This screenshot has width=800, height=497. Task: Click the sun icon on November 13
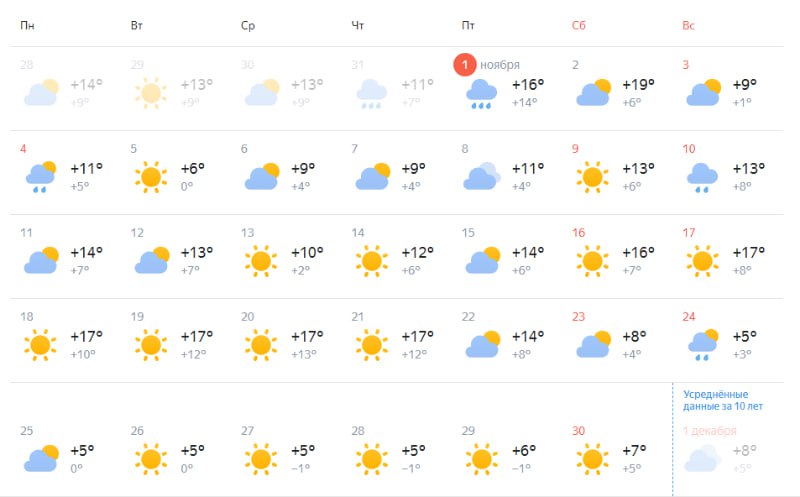261,261
